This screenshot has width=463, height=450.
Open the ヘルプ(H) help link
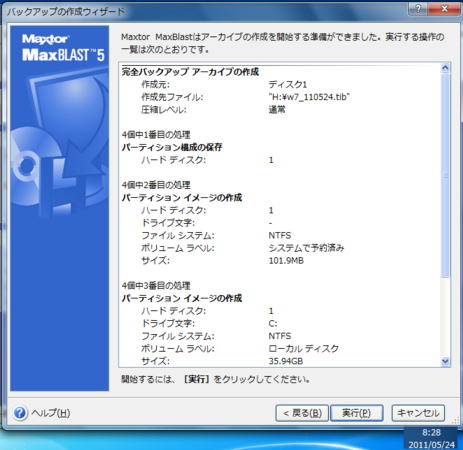click(51, 413)
